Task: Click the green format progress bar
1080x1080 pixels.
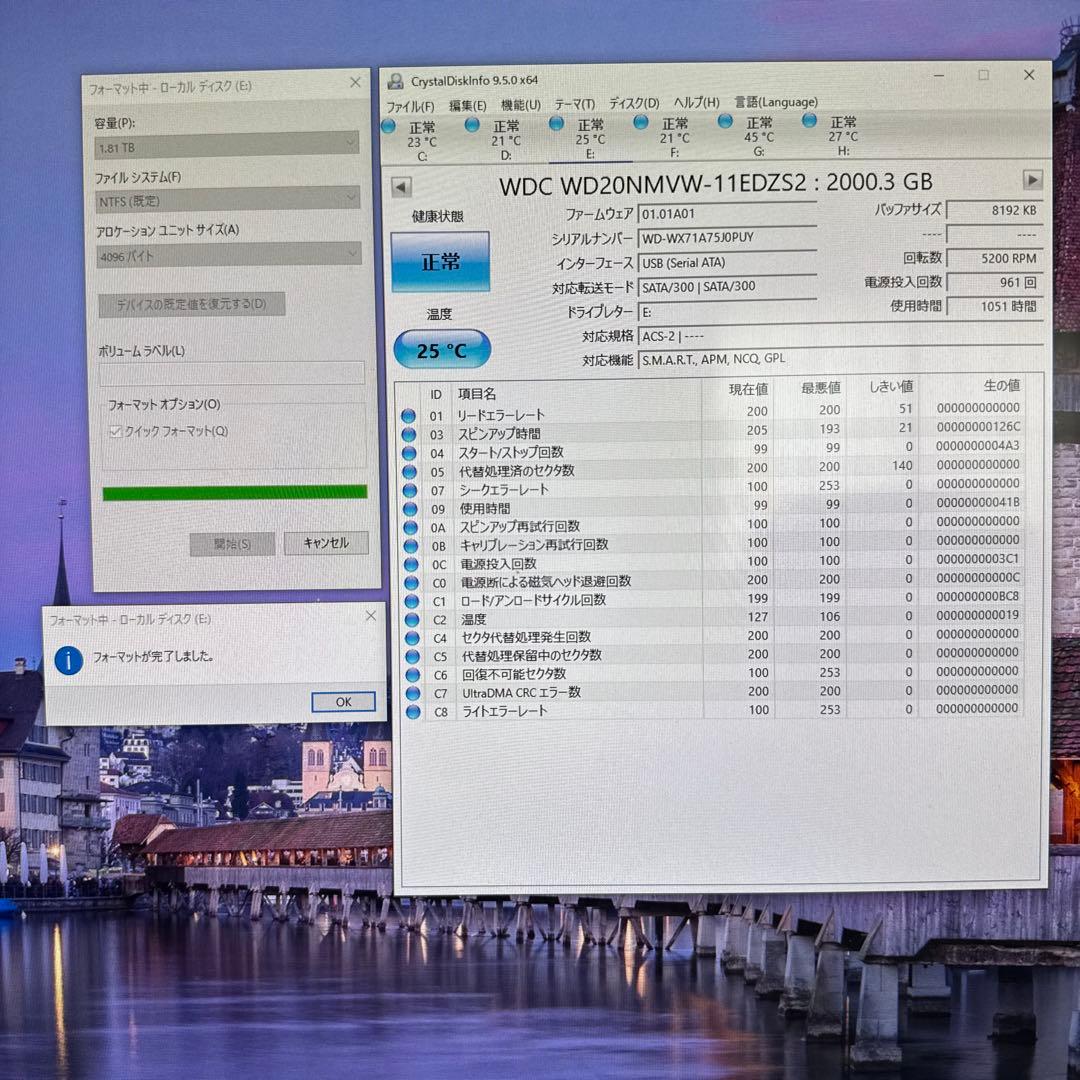Action: pyautogui.click(x=235, y=492)
